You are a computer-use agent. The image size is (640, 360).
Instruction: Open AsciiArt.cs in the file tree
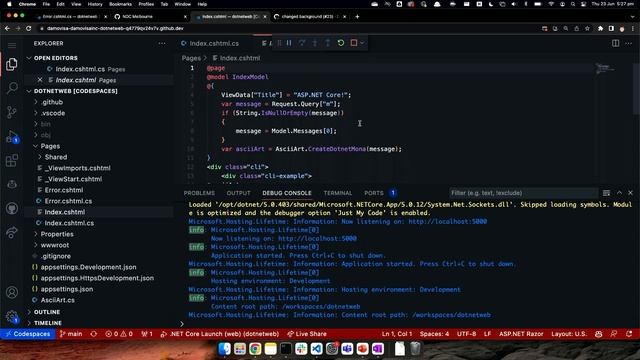58,300
